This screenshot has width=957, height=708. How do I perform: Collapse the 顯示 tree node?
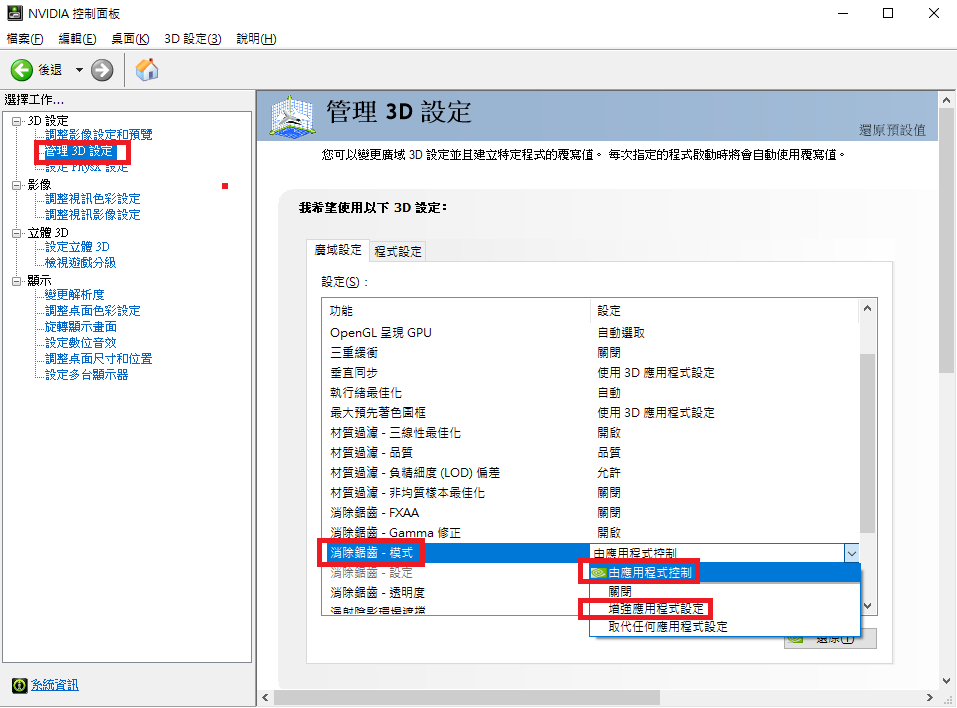16,281
